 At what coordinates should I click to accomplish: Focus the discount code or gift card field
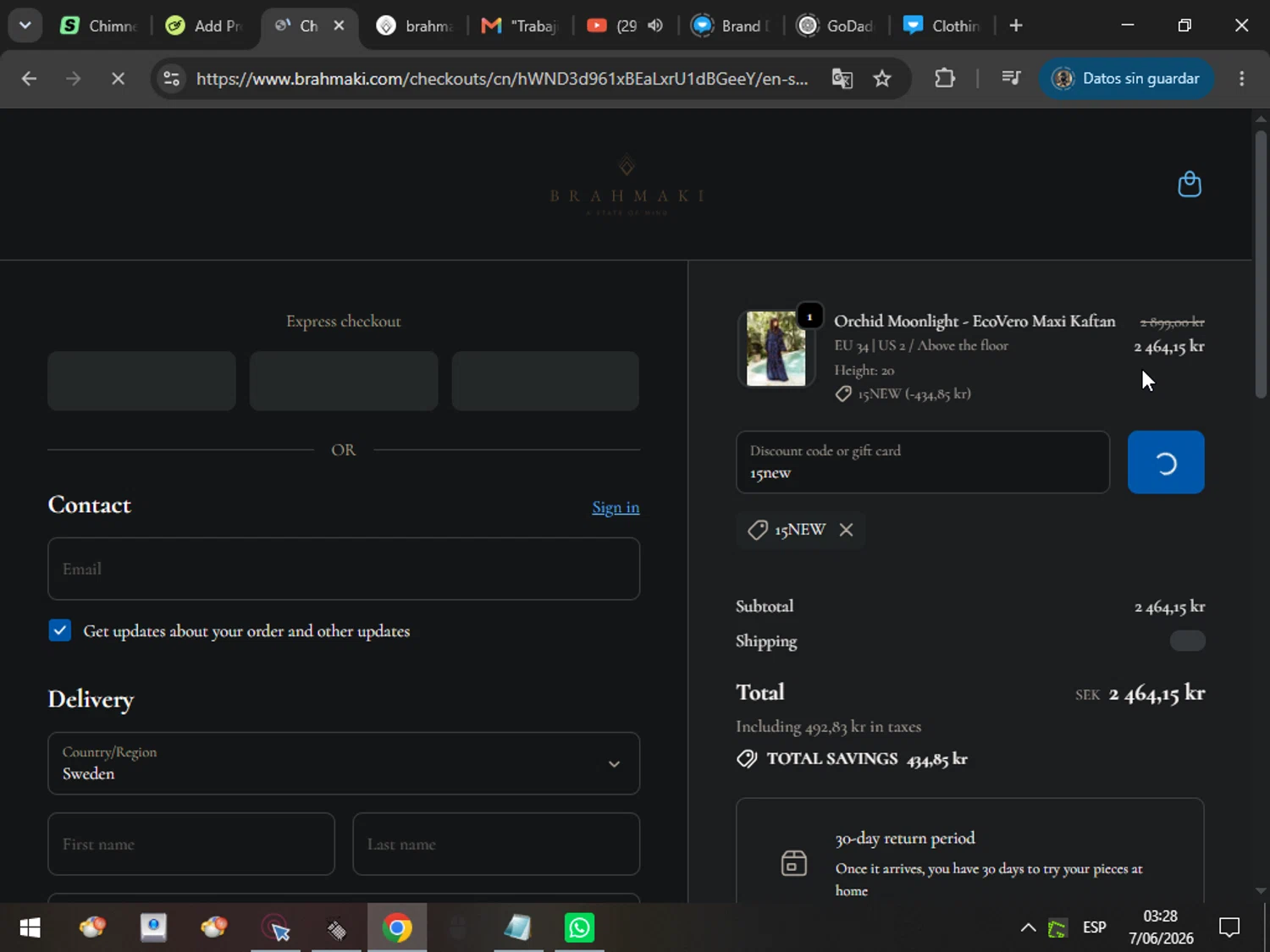click(x=923, y=462)
